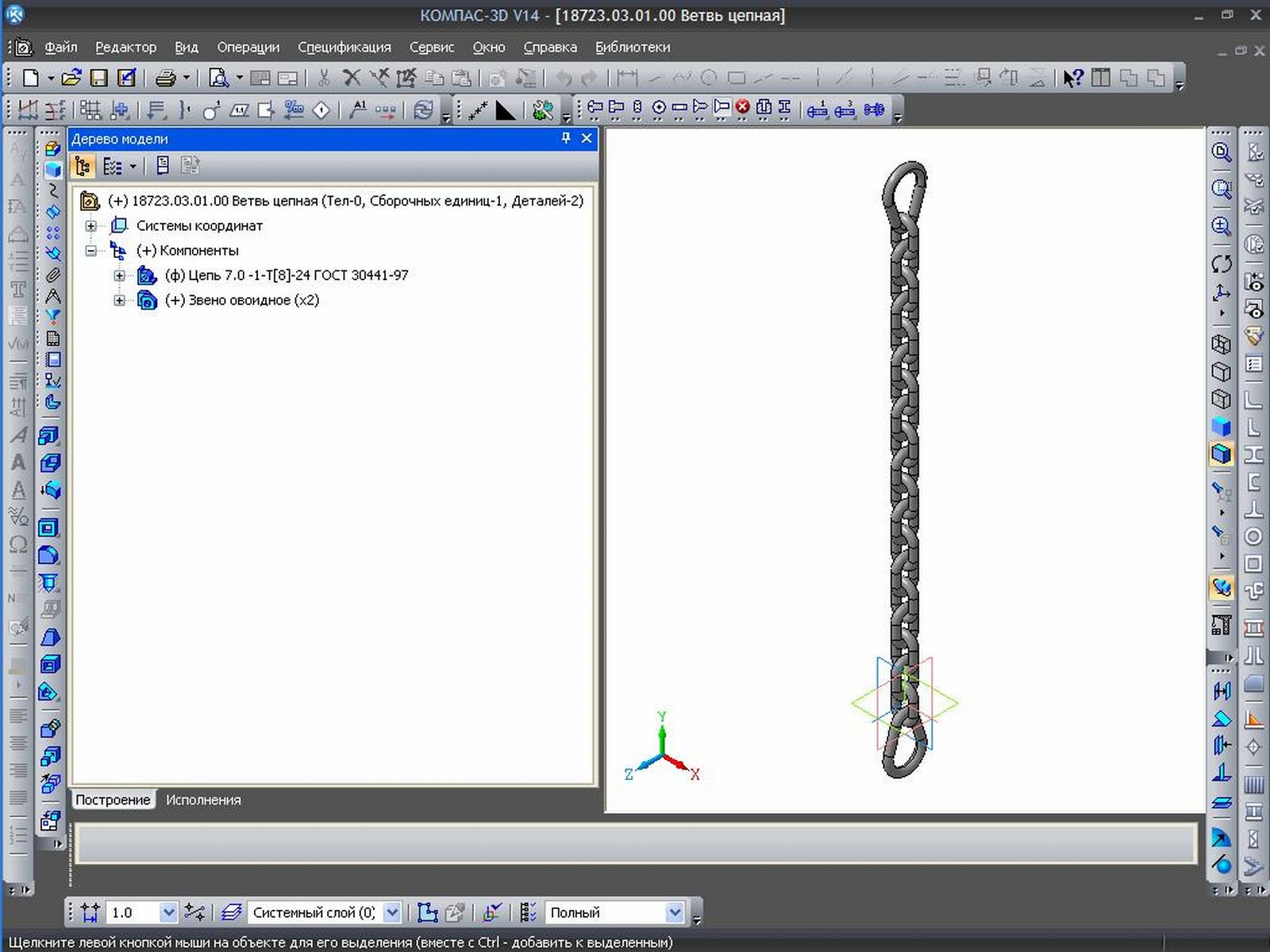Click the rebuild model refresh icon
This screenshot has width=1270, height=952.
click(423, 109)
